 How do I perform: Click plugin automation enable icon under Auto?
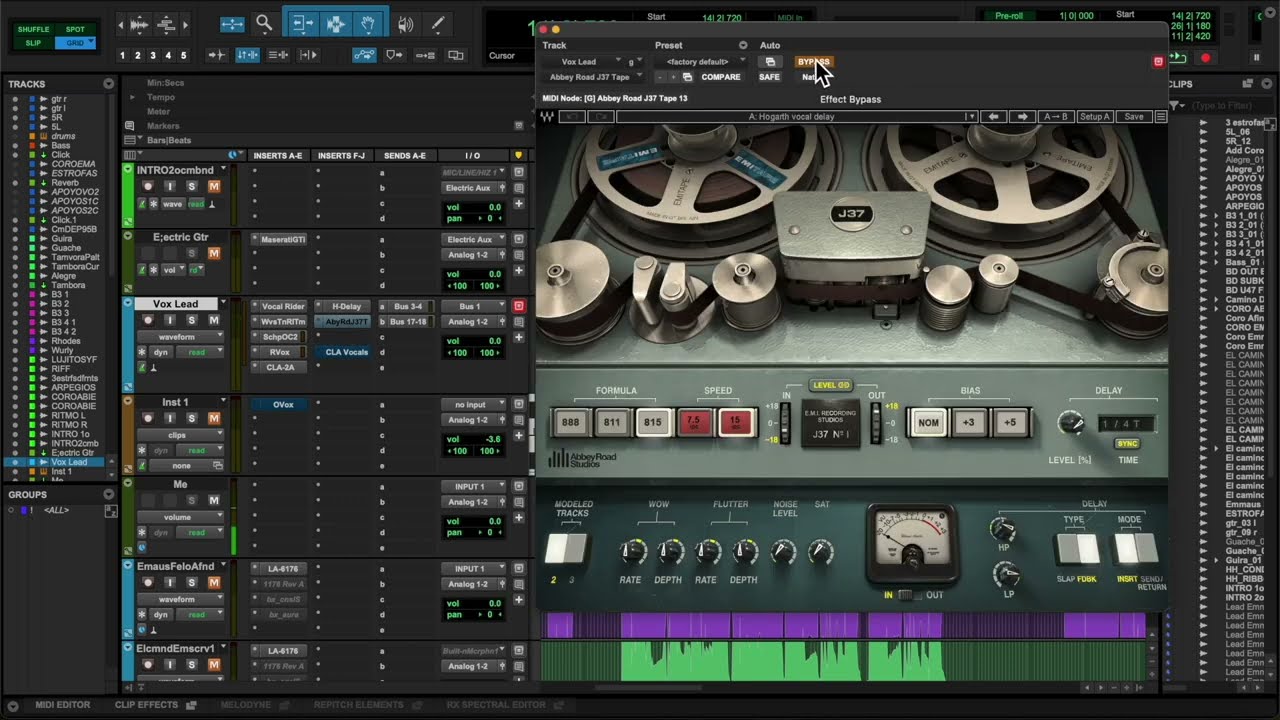770,62
